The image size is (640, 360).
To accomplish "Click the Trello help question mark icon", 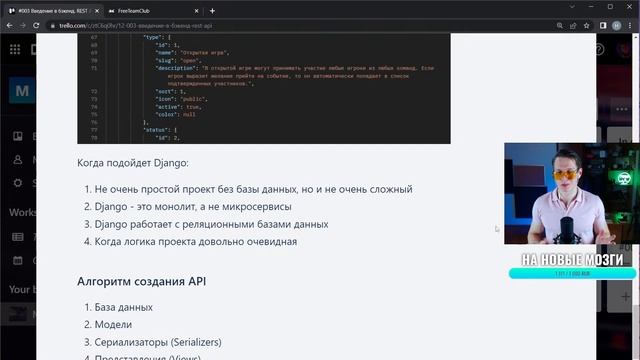I will (x=600, y=49).
